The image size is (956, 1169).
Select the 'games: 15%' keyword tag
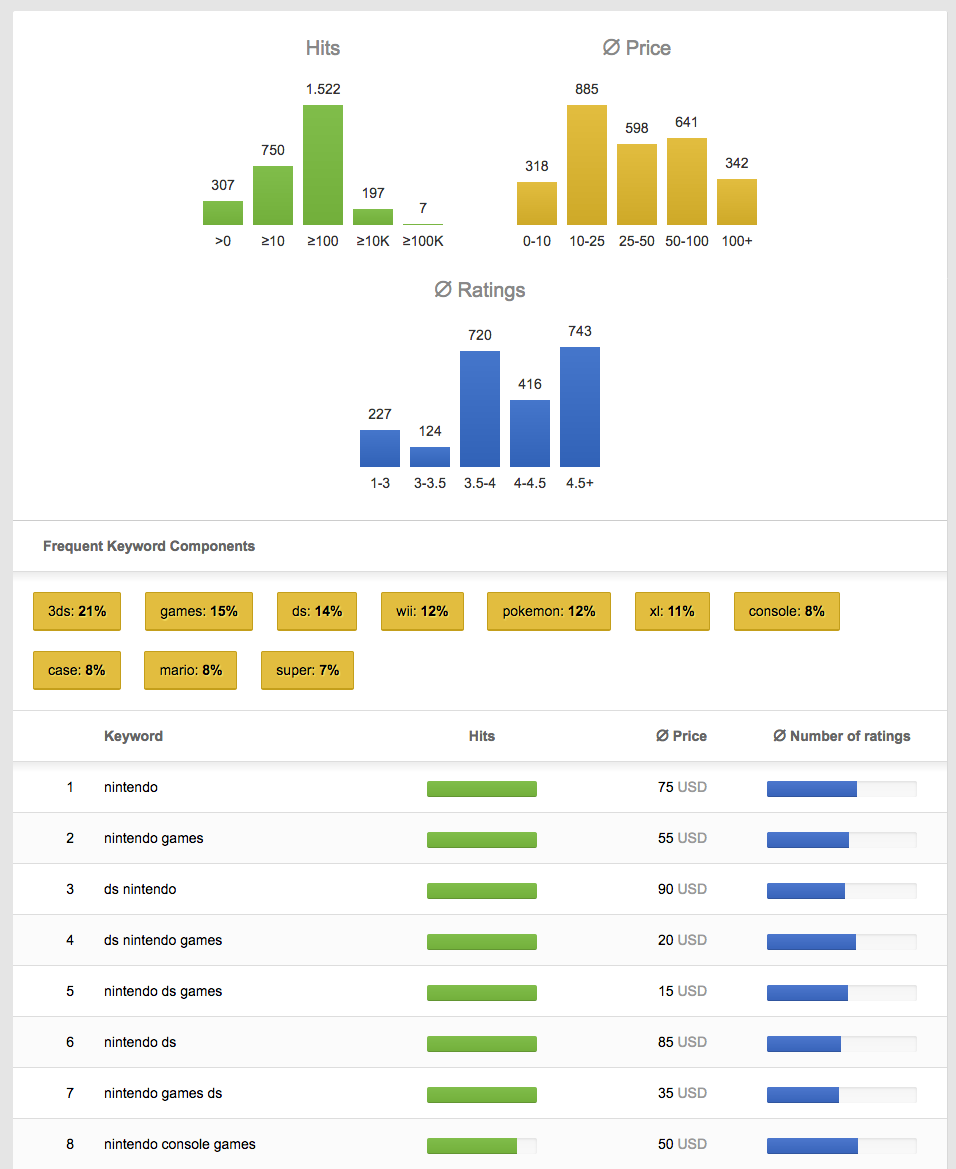(x=199, y=611)
